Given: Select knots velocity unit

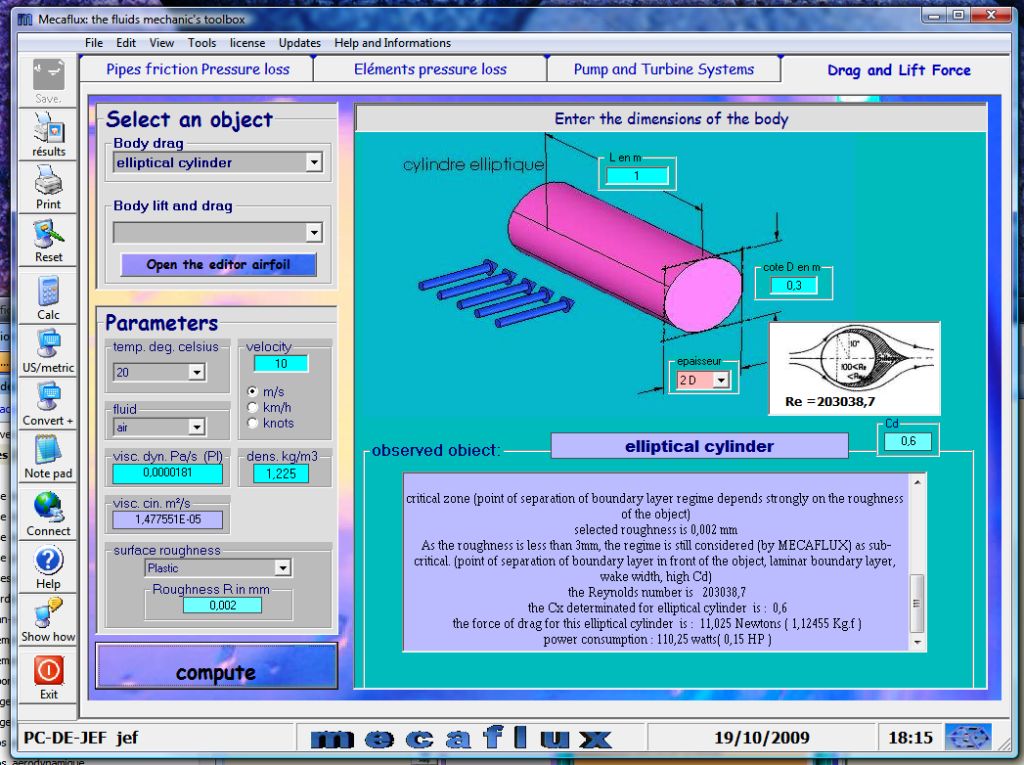Looking at the screenshot, I should [253, 423].
